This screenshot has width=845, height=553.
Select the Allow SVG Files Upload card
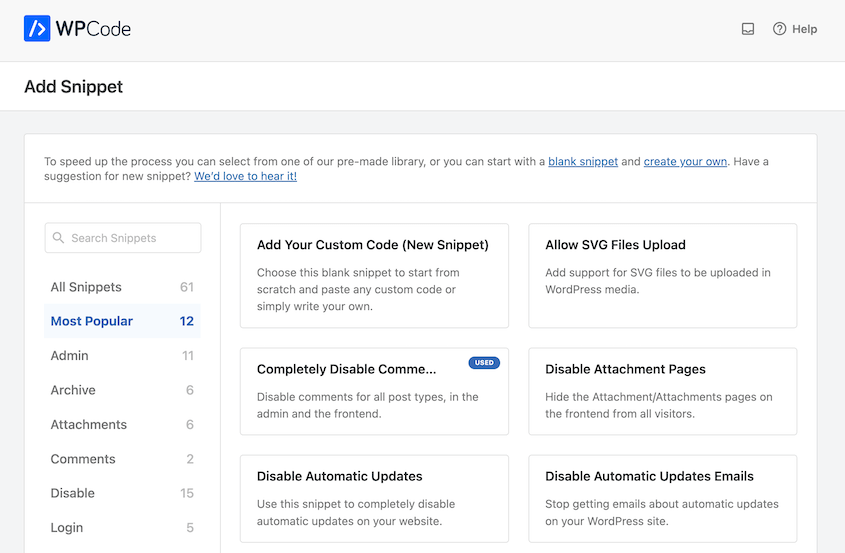tap(662, 275)
